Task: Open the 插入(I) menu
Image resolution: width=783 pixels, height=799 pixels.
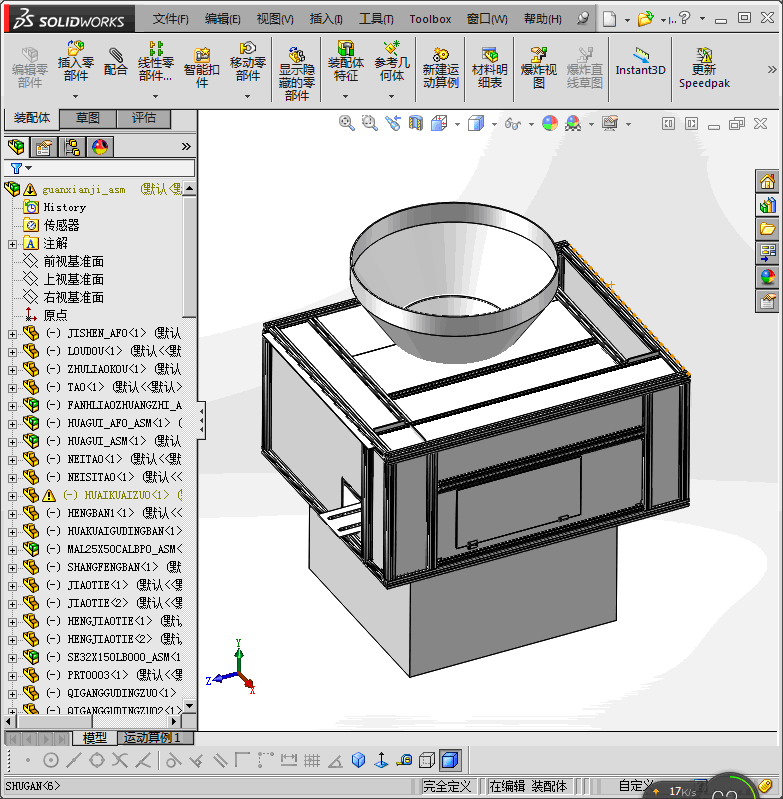Action: (x=326, y=19)
